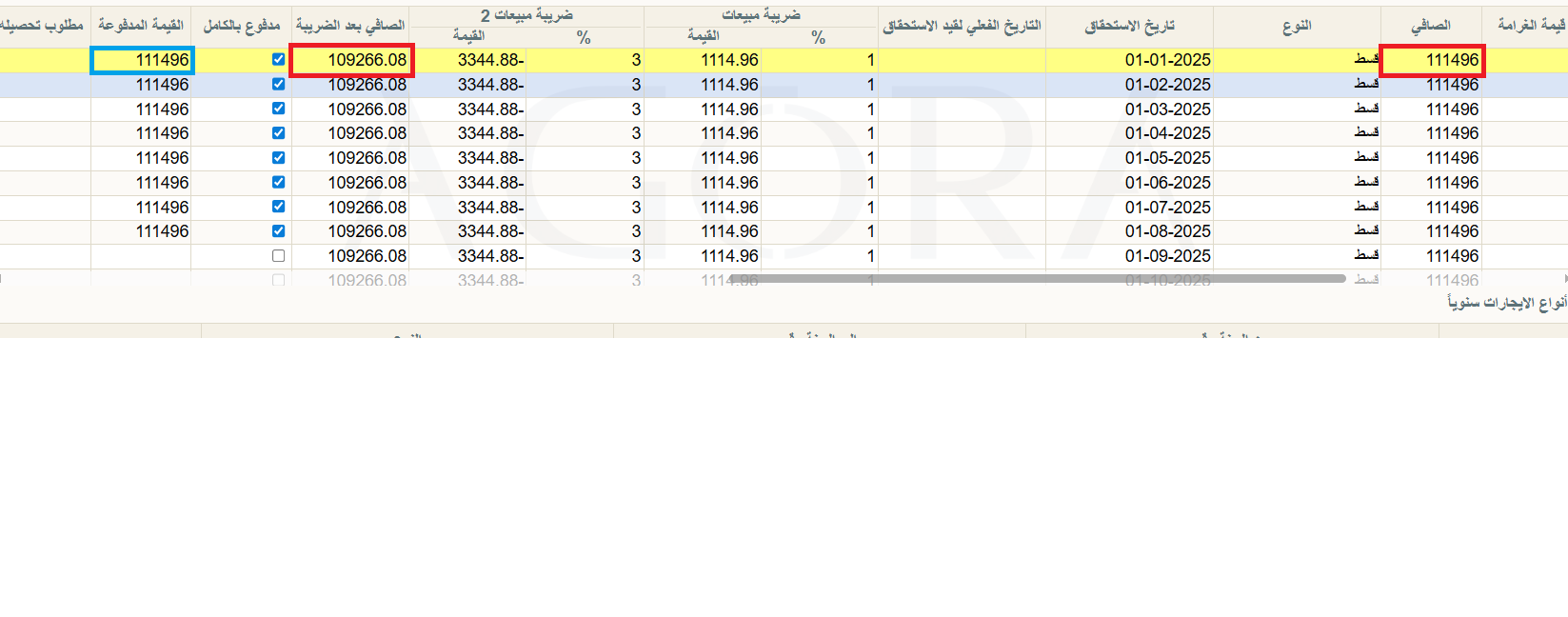Viewport: 1568px width, 617px height.
Task: Click القيمة المدفوعة input in the 01-01-2025 row
Action: pyautogui.click(x=143, y=60)
